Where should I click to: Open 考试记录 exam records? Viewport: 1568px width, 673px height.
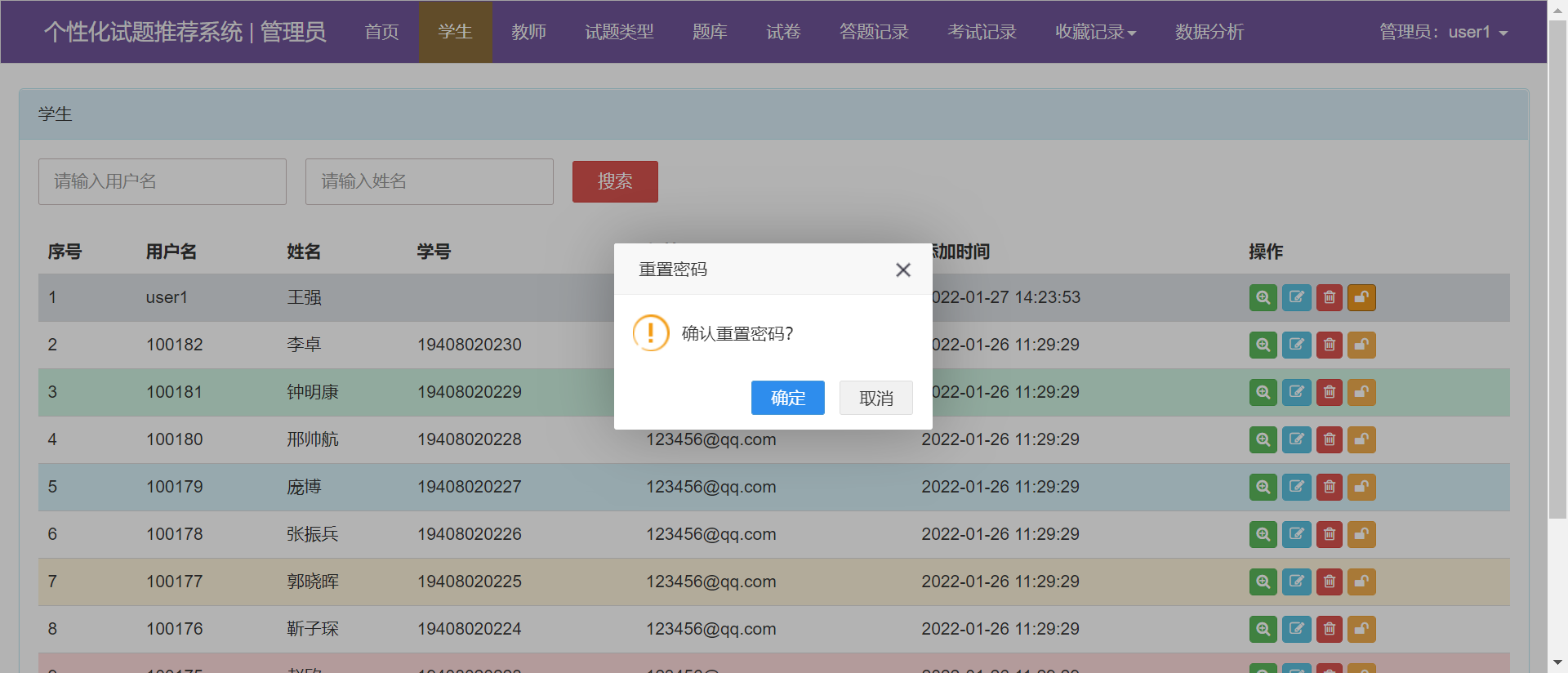pyautogui.click(x=982, y=32)
